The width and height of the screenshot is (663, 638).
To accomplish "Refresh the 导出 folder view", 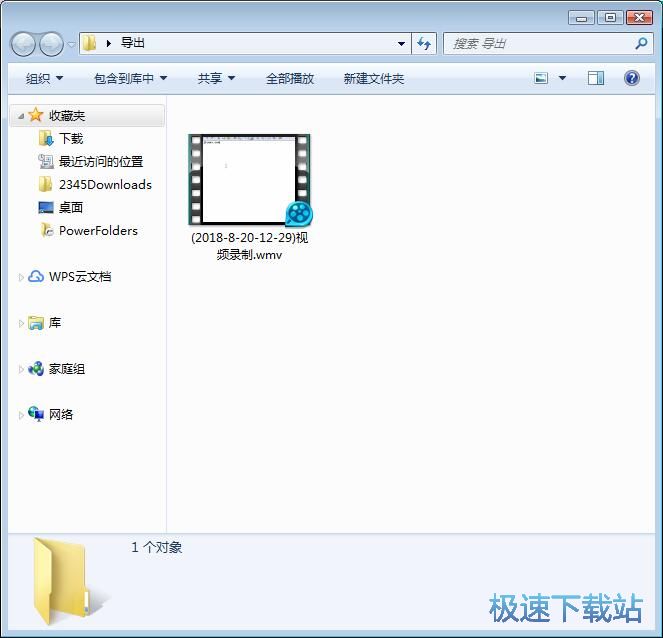I will point(424,44).
